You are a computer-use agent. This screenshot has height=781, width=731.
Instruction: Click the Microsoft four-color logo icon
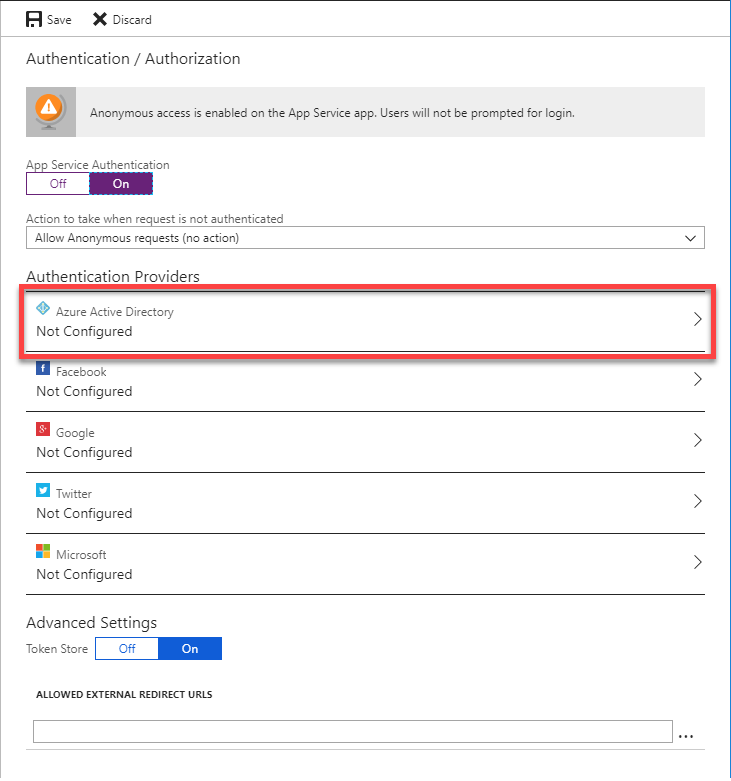43,551
